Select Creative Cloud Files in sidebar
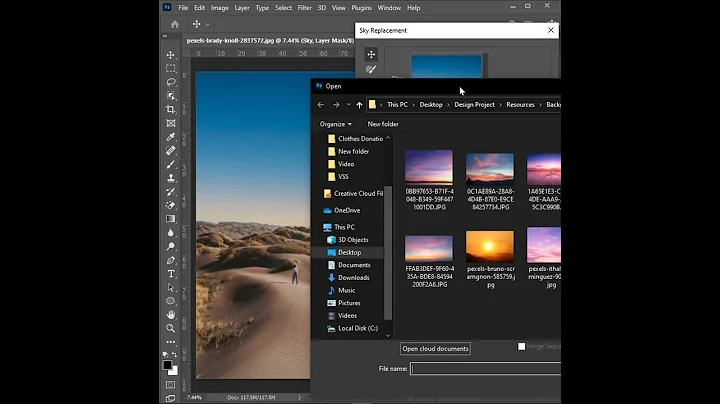The width and height of the screenshot is (720, 404). coord(353,194)
